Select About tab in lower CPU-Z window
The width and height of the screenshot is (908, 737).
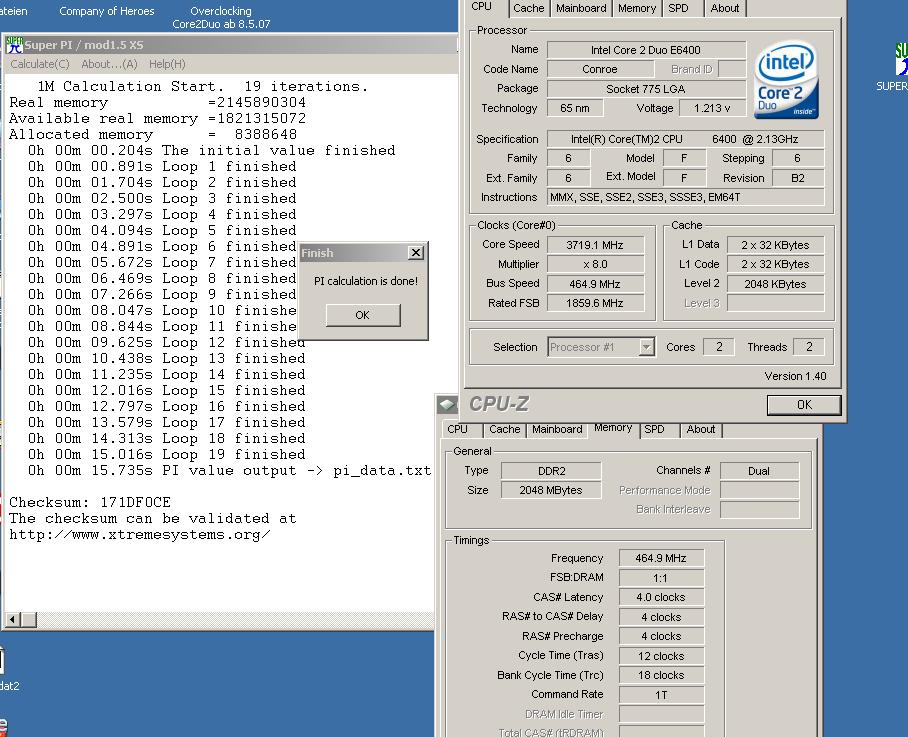click(701, 430)
